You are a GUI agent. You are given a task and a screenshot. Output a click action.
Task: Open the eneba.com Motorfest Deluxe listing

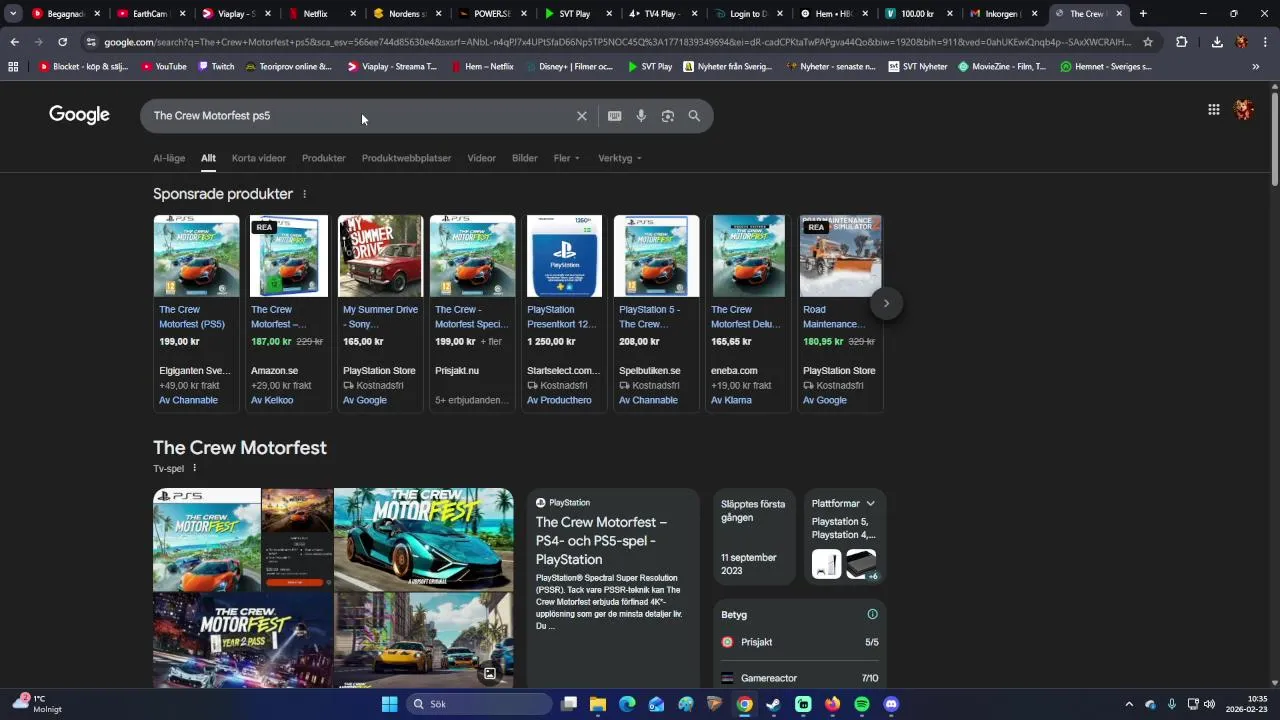[x=748, y=313]
